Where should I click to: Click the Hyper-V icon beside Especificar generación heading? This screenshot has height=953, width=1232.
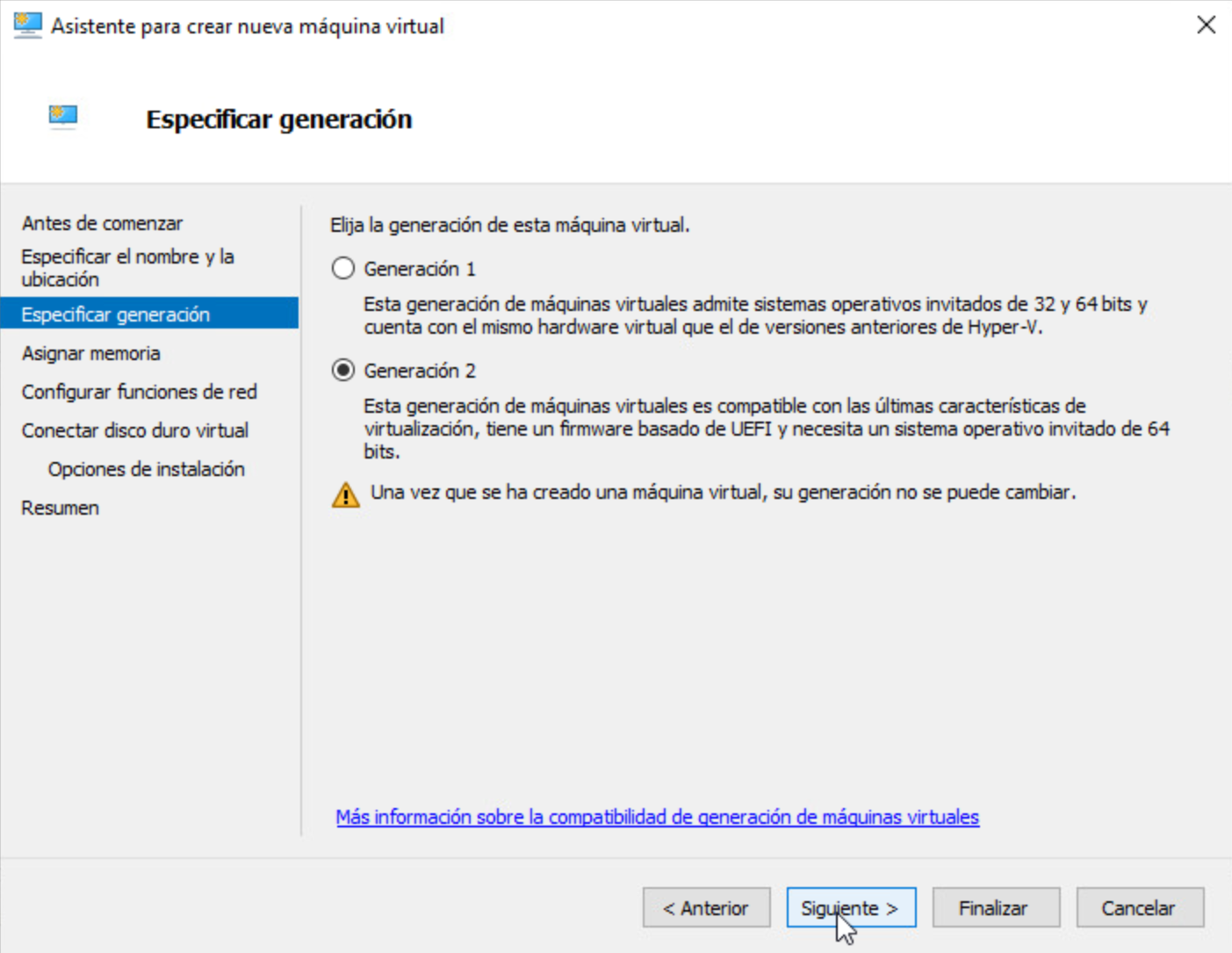pos(61,117)
